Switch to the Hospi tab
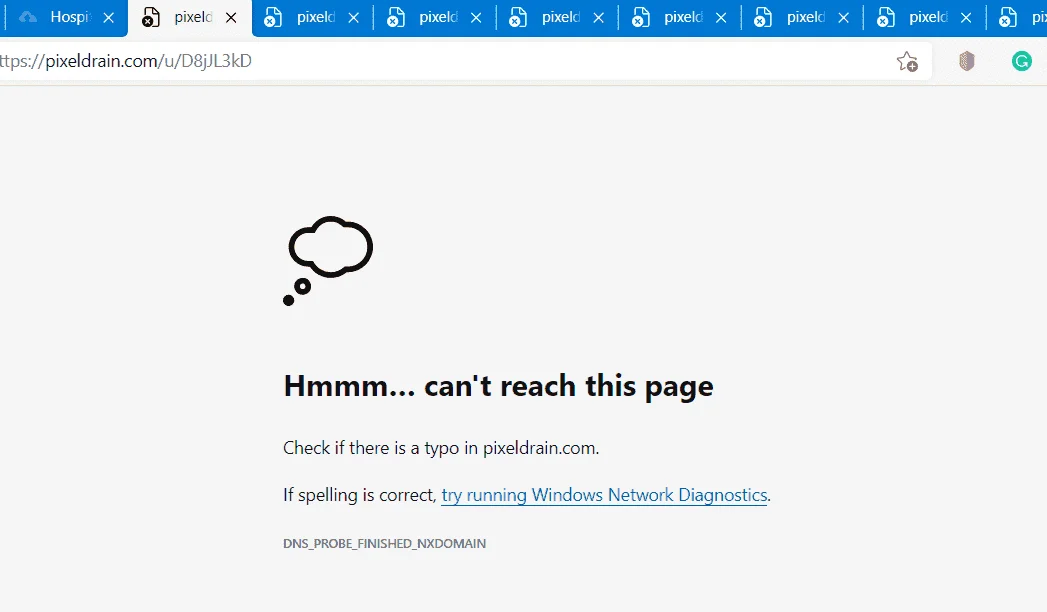Screen dimensions: 1047x612 [x=65, y=17]
